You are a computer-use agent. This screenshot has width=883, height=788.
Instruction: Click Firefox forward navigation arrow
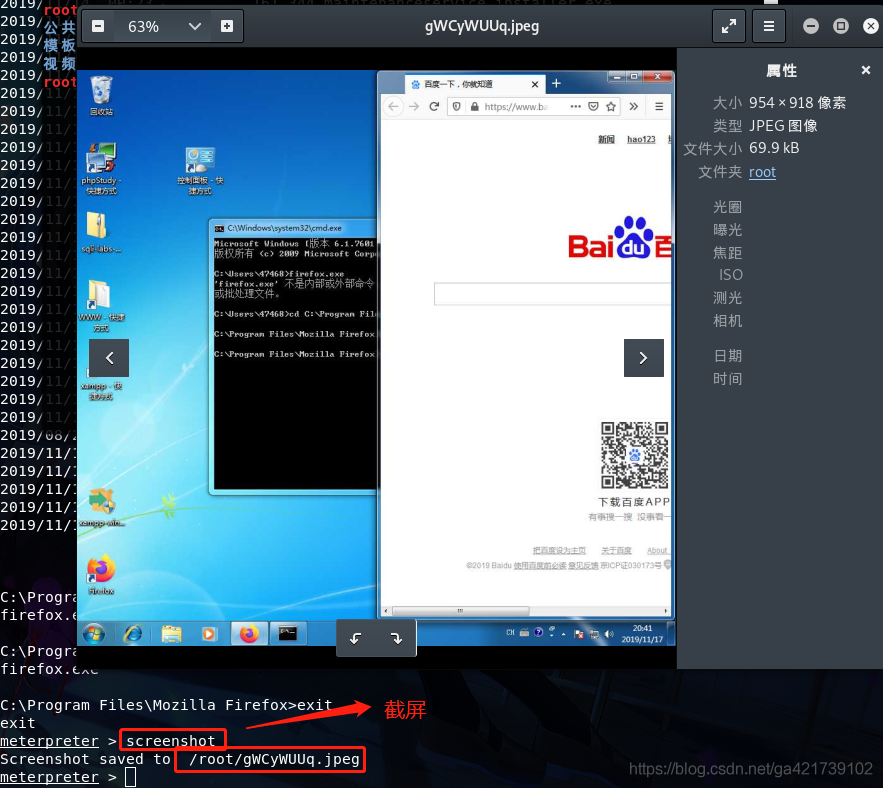[x=414, y=106]
